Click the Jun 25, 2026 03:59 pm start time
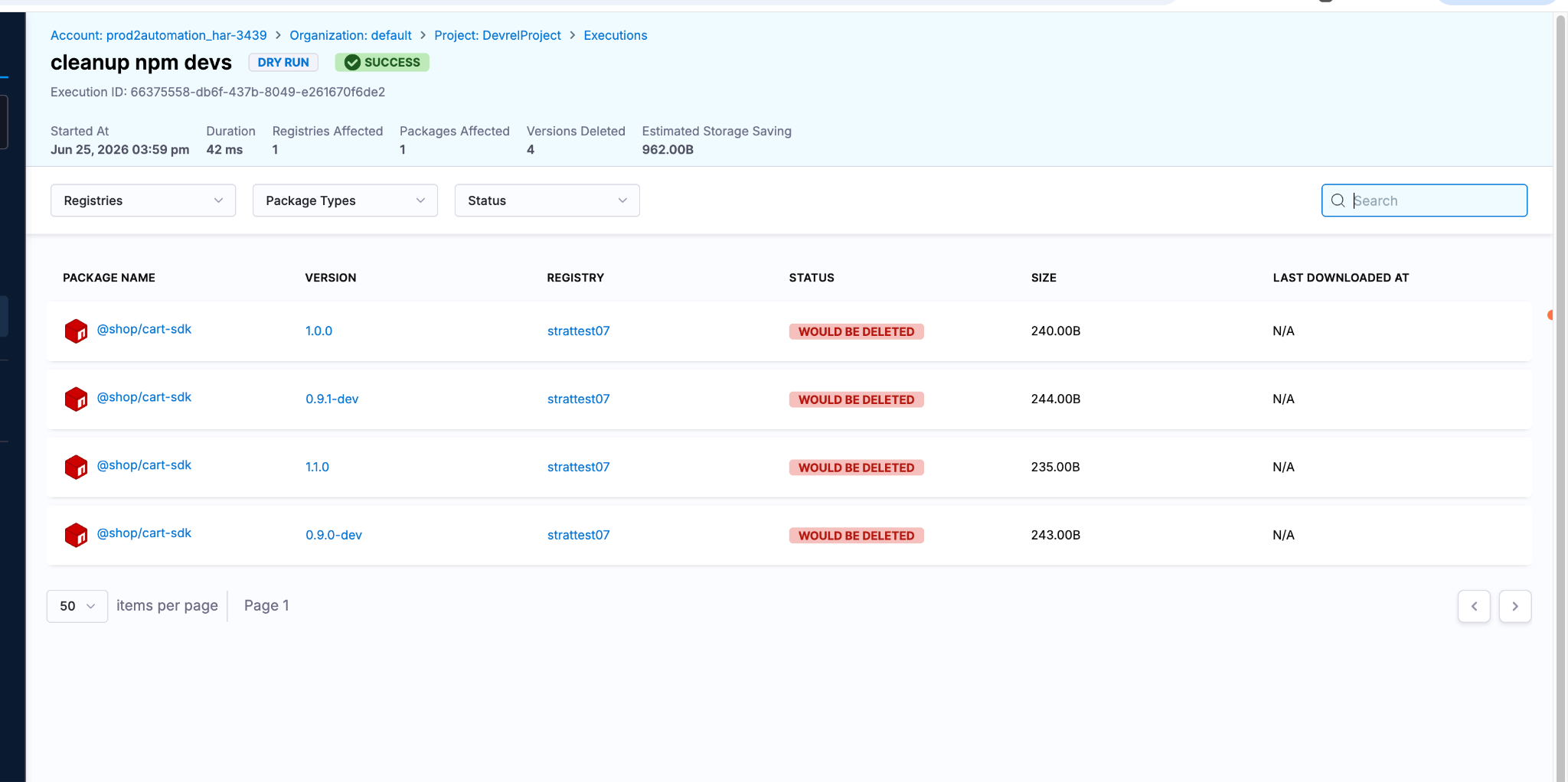The image size is (1568, 782). coord(119,150)
